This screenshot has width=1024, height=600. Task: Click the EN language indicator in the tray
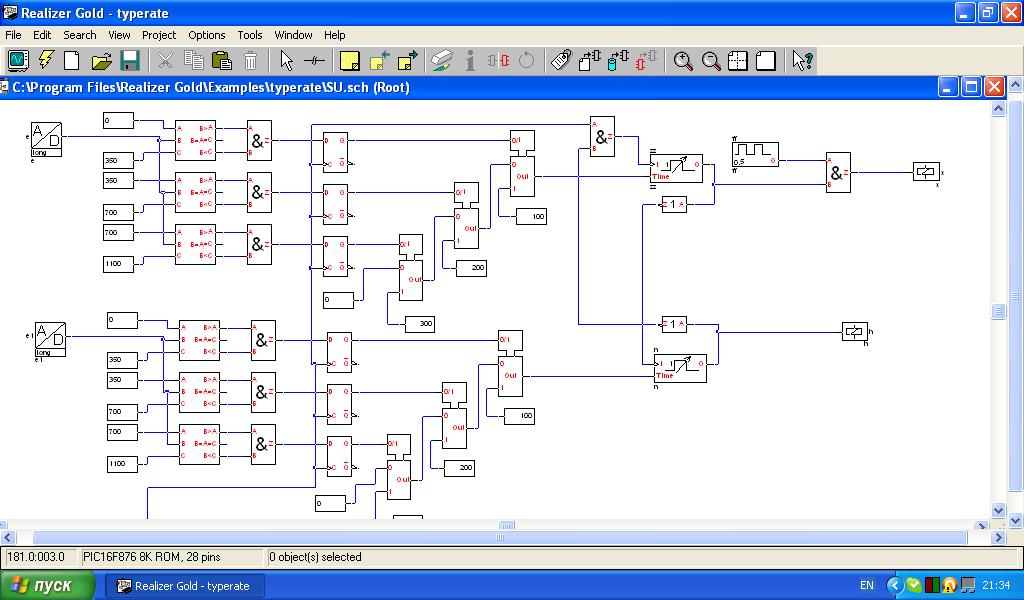click(x=867, y=586)
